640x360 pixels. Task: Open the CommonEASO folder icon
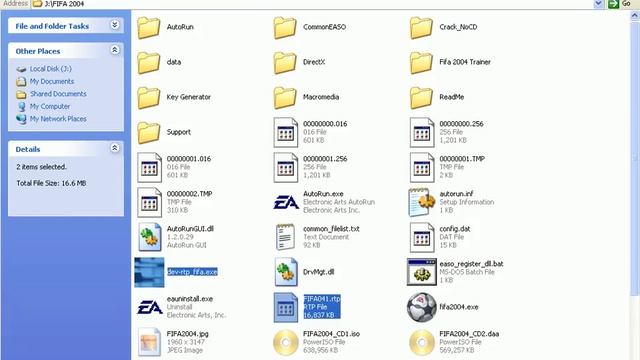pos(285,27)
